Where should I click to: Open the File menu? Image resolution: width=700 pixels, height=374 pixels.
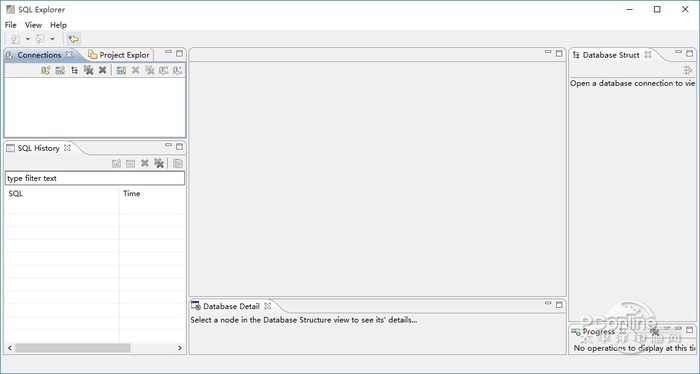tap(10, 25)
